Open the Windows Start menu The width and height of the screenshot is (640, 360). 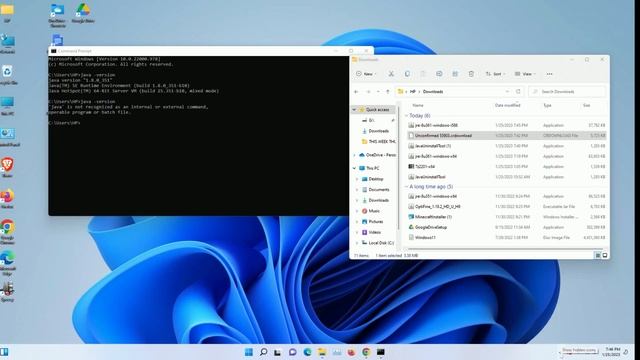[x=249, y=352]
